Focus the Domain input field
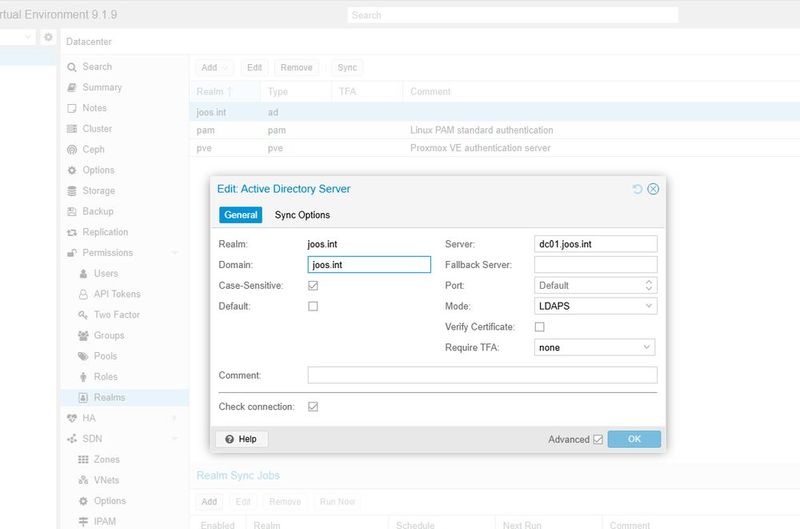The width and height of the screenshot is (800, 529). point(369,265)
